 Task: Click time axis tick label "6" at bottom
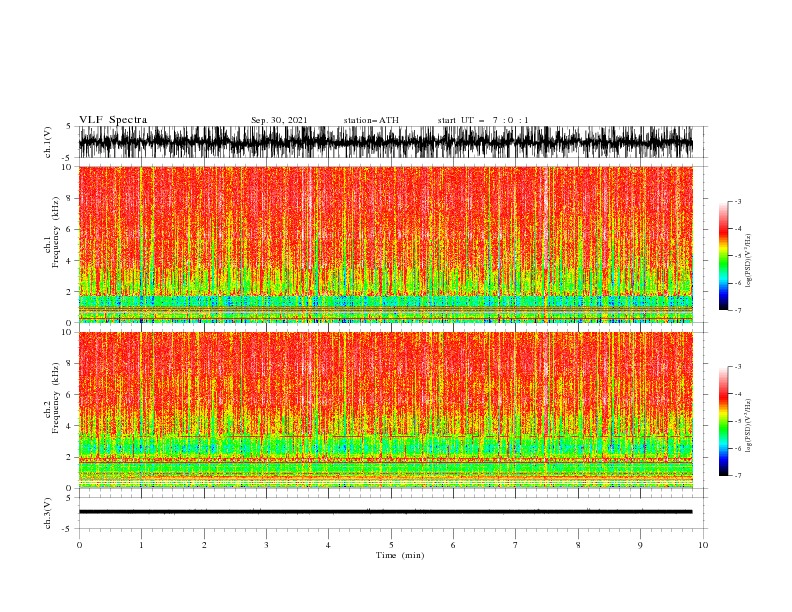point(453,545)
